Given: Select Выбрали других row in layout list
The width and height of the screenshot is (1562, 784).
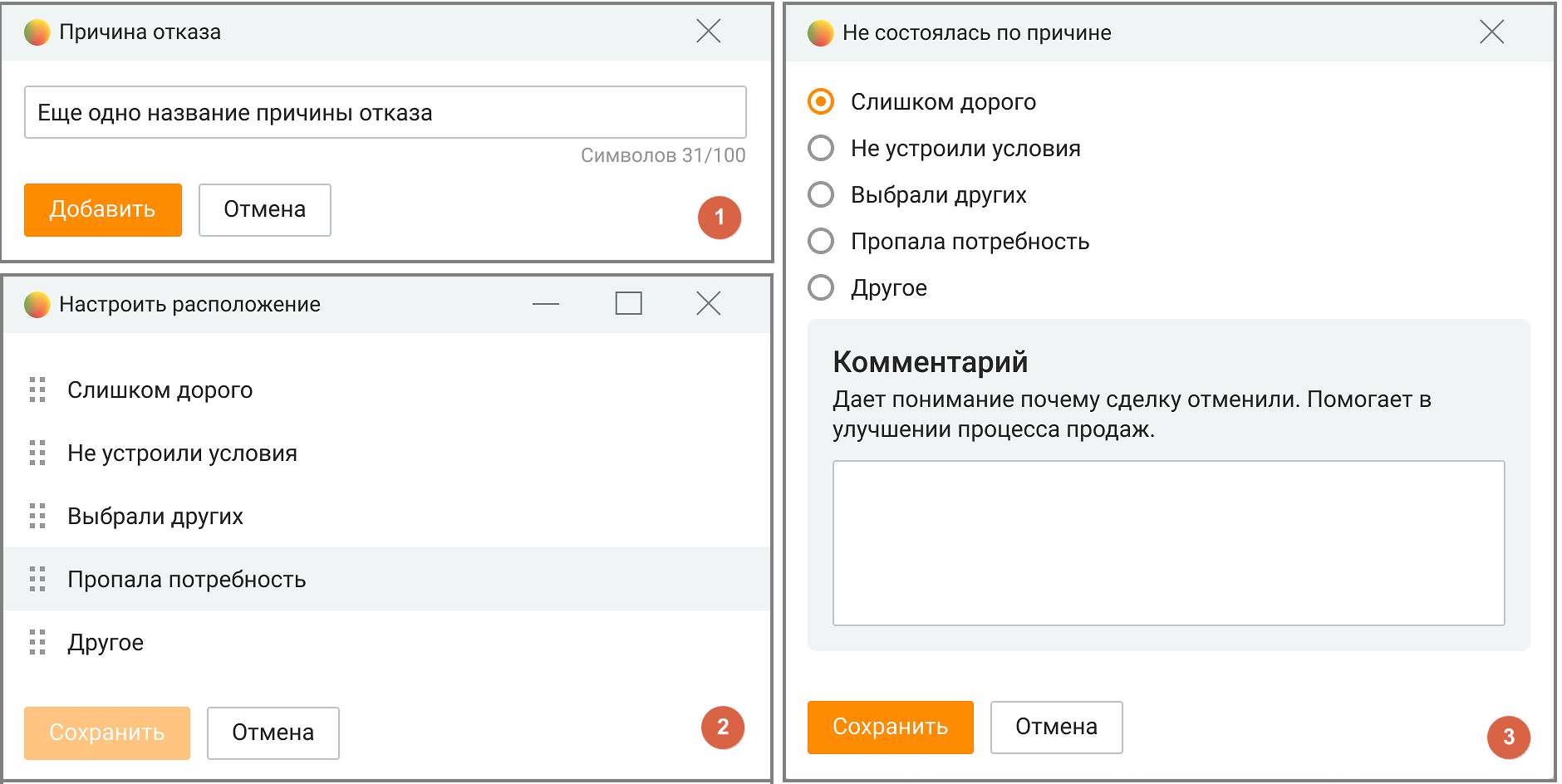Looking at the screenshot, I should 387,516.
